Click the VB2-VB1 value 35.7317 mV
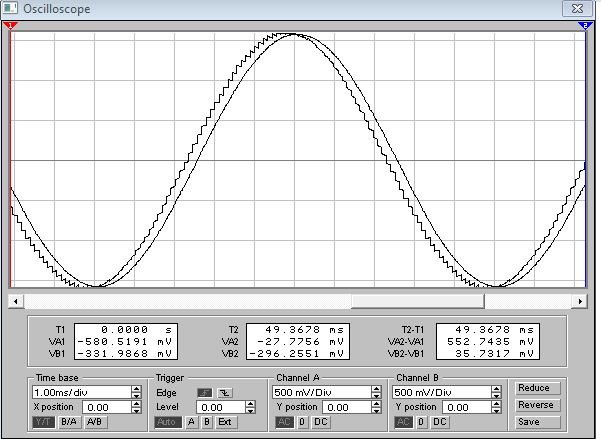 tap(495, 354)
